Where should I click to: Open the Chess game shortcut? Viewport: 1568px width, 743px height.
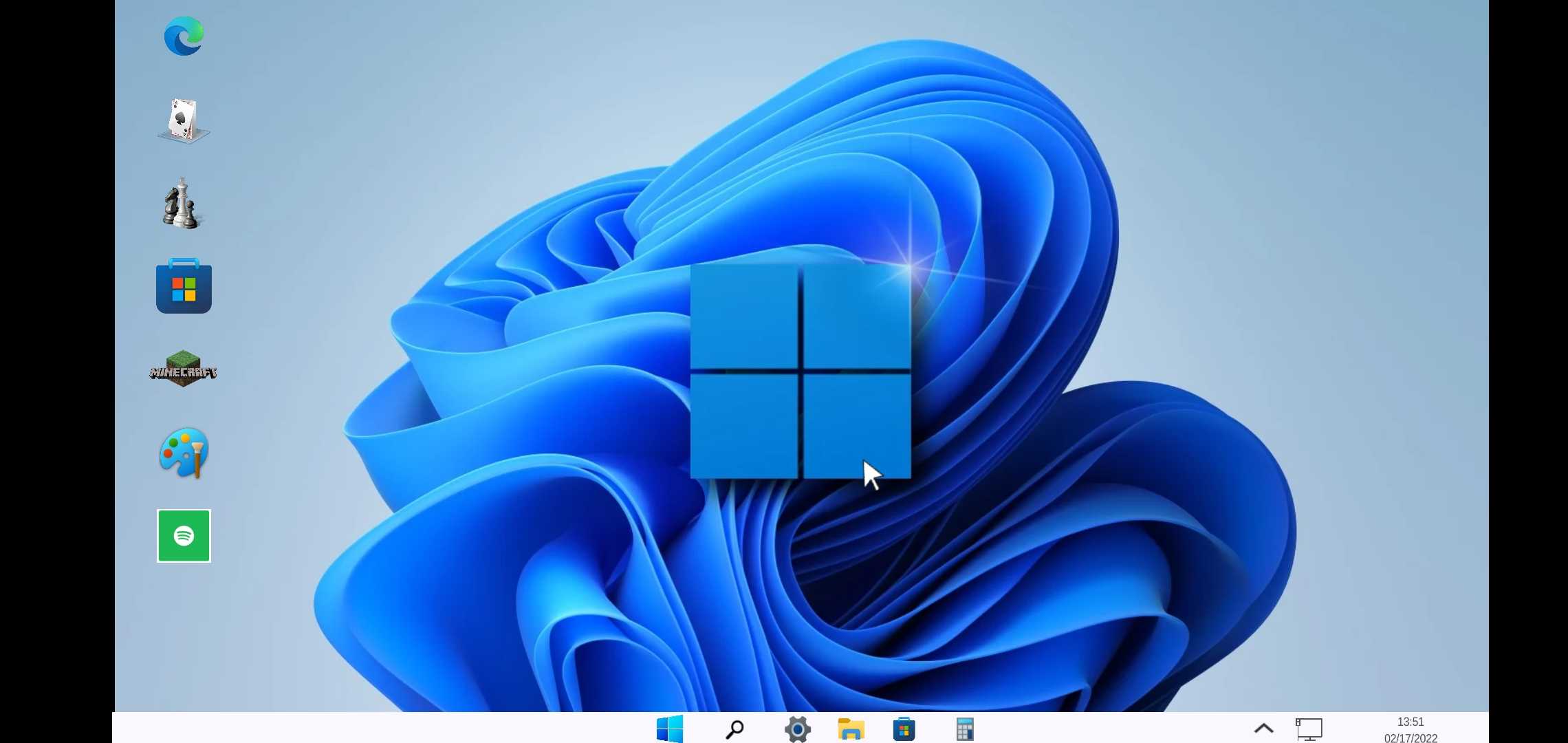182,203
